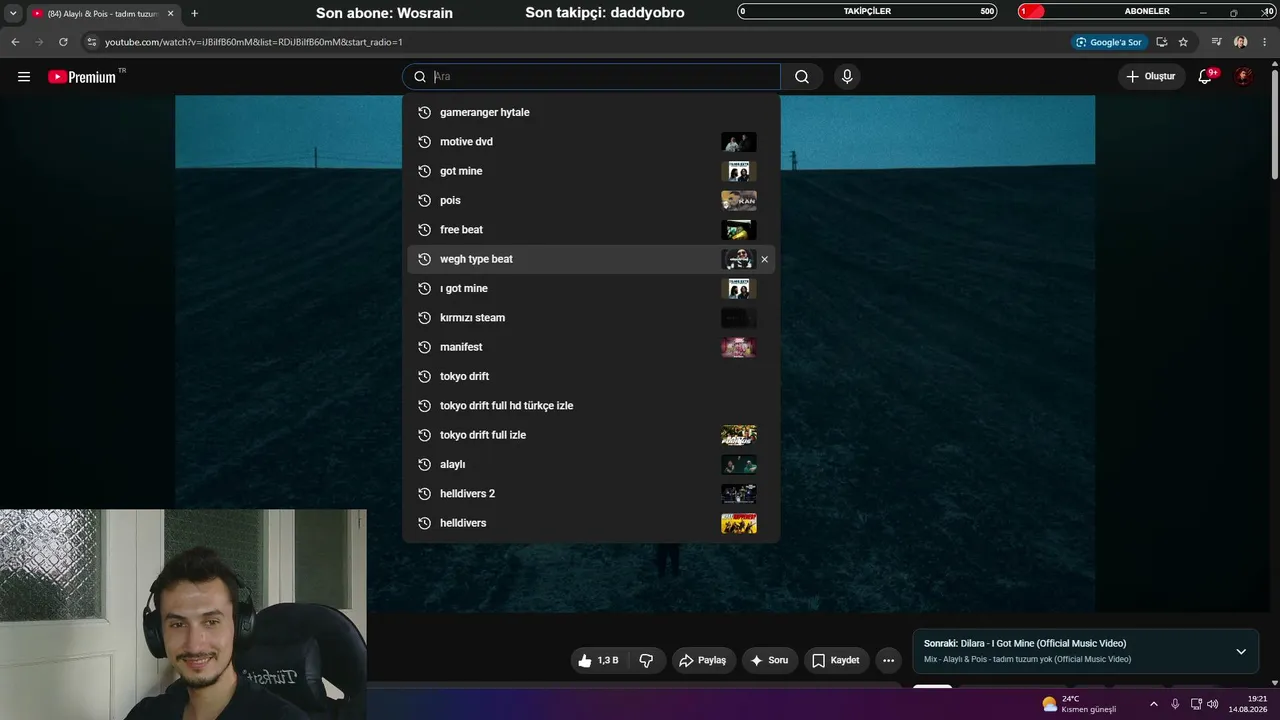
Task: Choose the "motive dvd" search suggestion
Action: pyautogui.click(x=591, y=142)
